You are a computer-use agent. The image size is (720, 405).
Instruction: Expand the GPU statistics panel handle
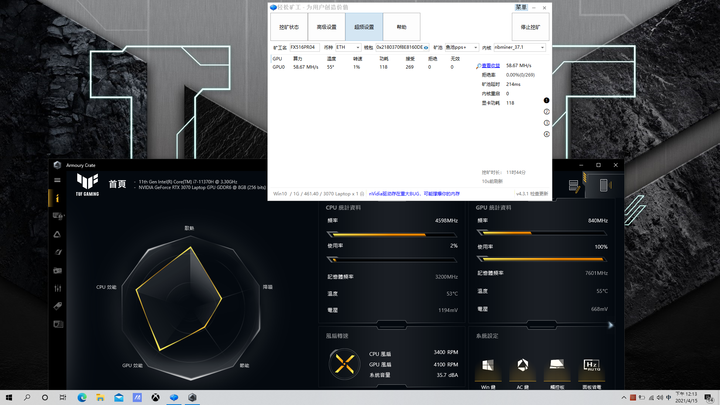coord(542,325)
